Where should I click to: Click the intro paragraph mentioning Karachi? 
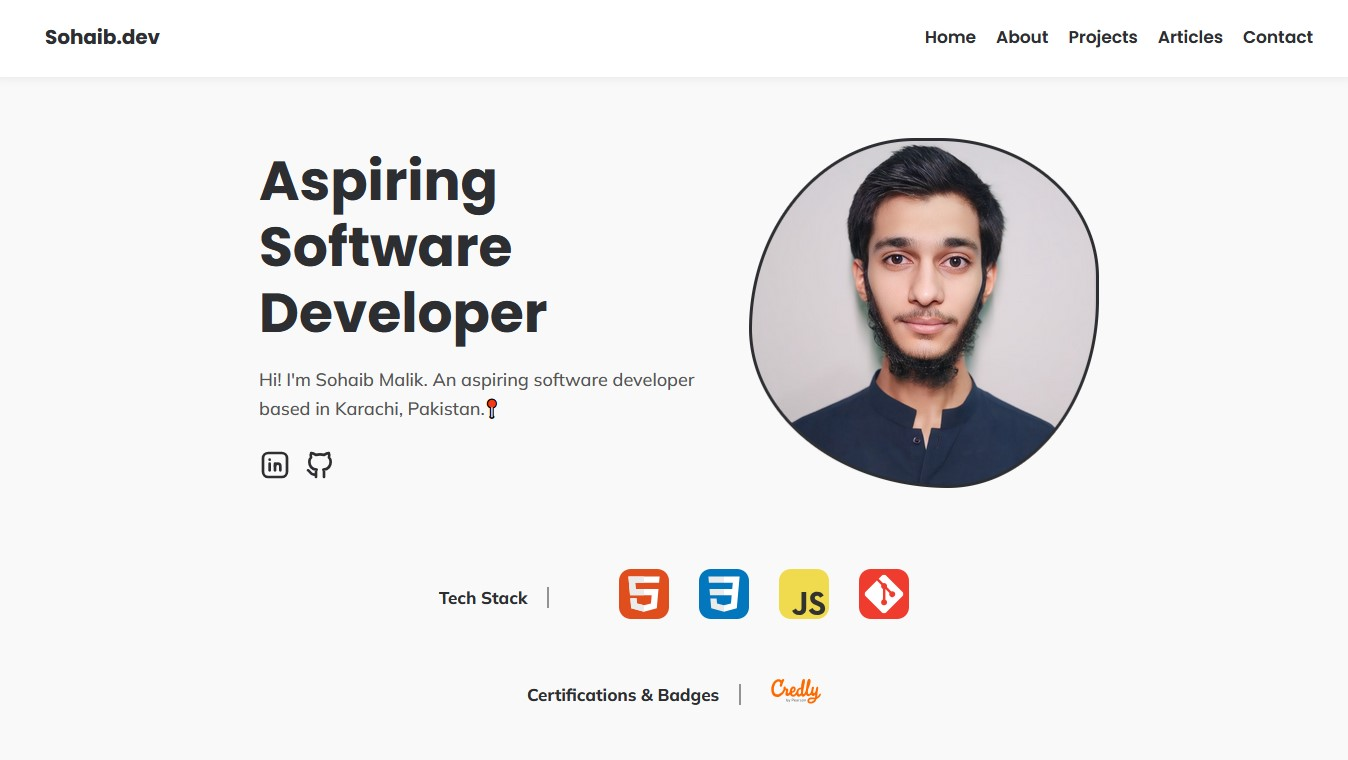tap(476, 393)
